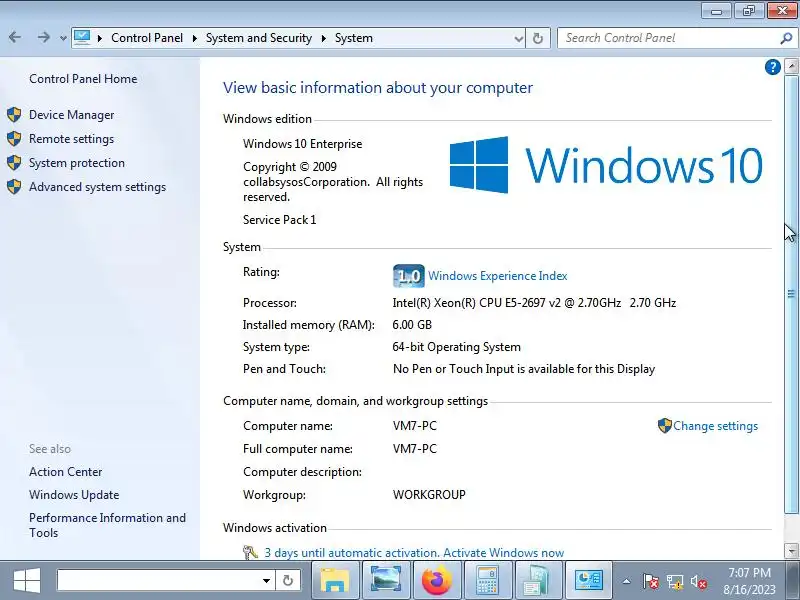Image resolution: width=800 pixels, height=600 pixels.
Task: Click the Windows 10 logo image
Action: (606, 165)
